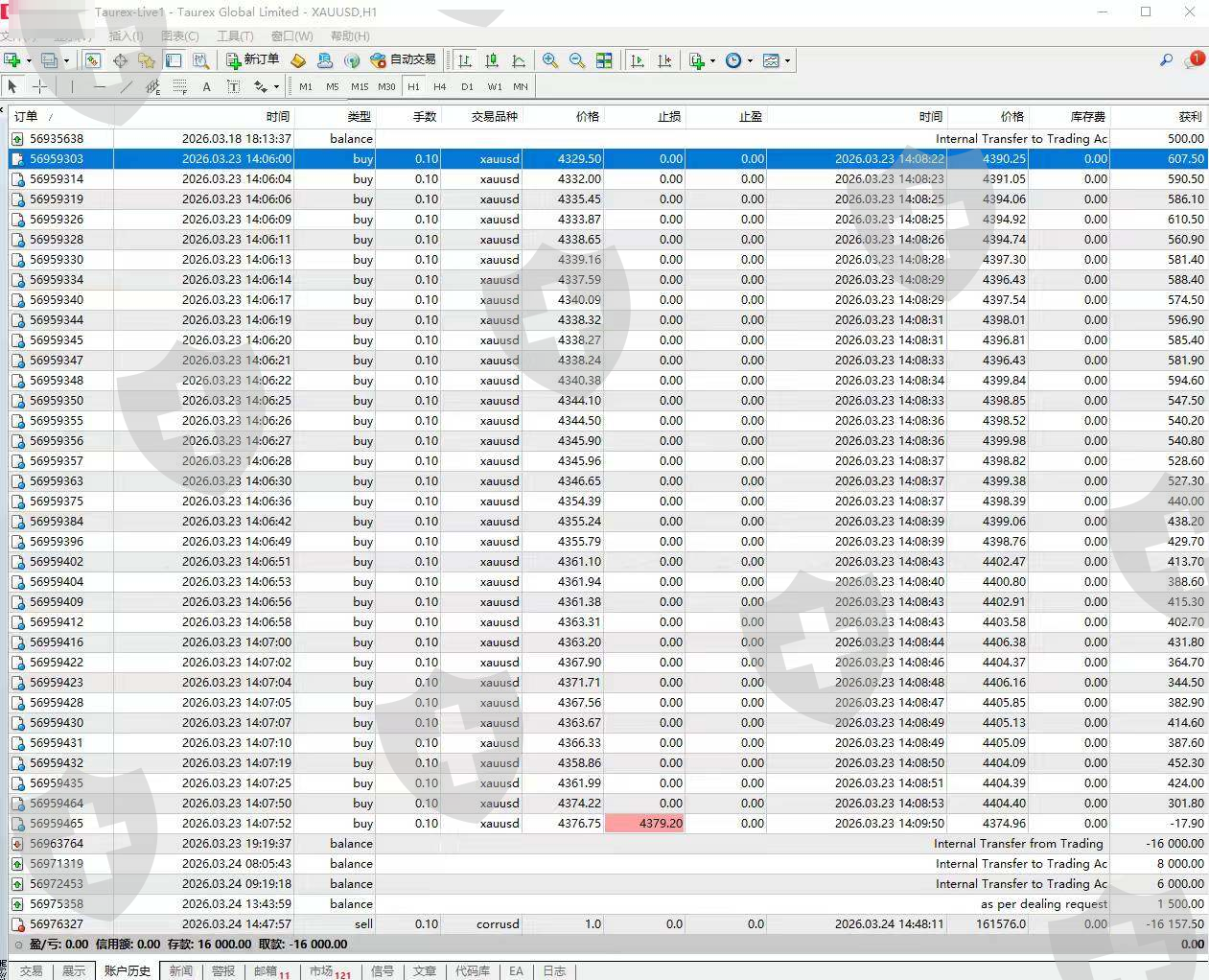Open the search magnifier icon
This screenshot has width=1209, height=980.
[x=1166, y=60]
